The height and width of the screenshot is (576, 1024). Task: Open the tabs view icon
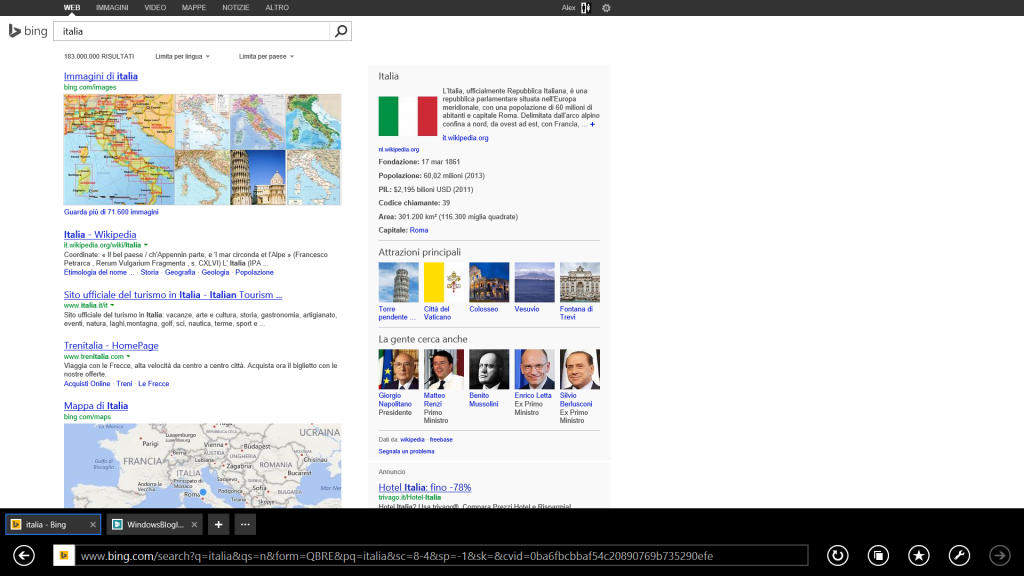(879, 555)
